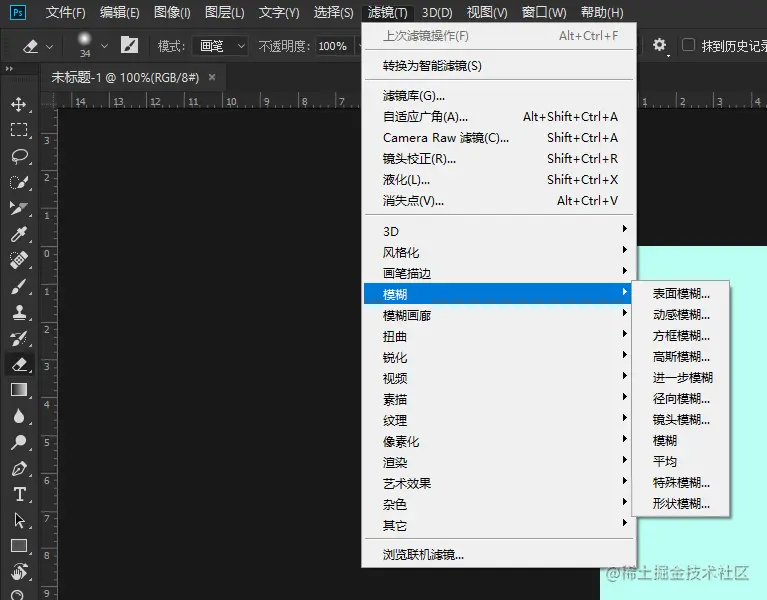
Task: Select the Move tool
Action: [x=19, y=104]
